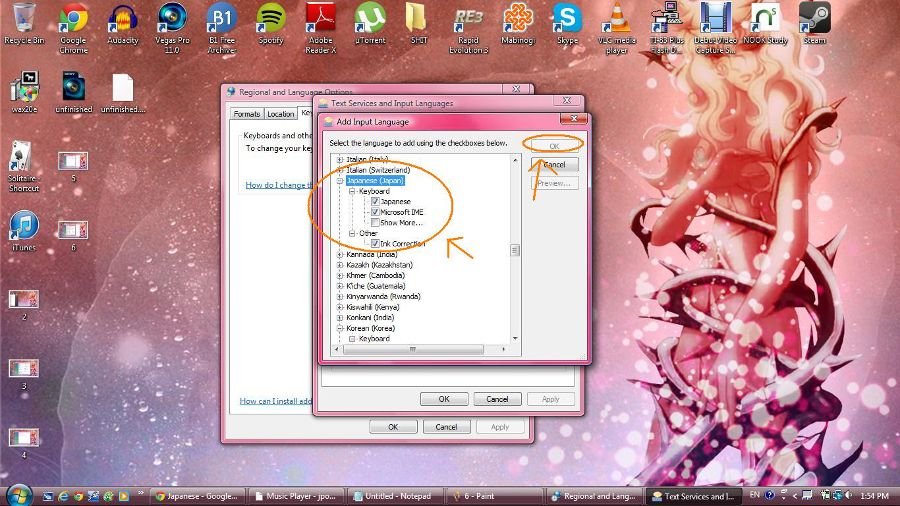Uncheck the Microsoft IME keyboard checkbox
This screenshot has width=900, height=506.
tap(375, 212)
